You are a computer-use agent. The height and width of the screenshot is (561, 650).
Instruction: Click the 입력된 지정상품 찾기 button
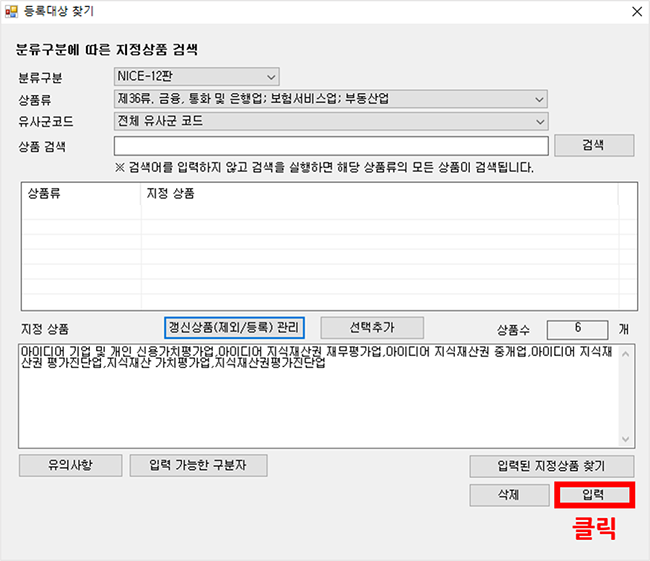click(x=551, y=466)
